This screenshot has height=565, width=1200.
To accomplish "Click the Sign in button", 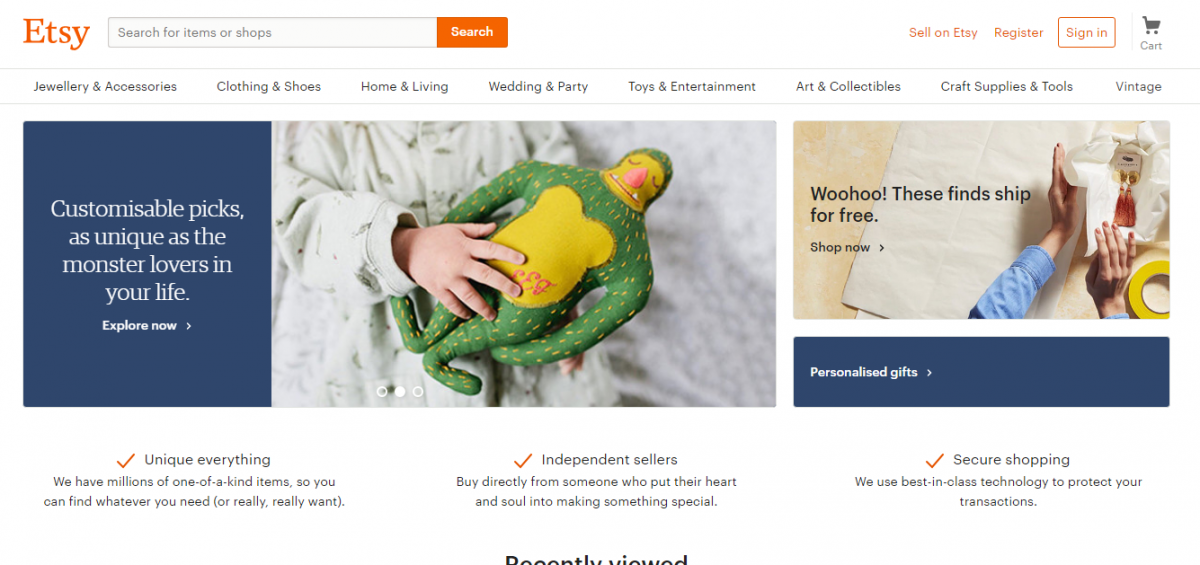I will [x=1086, y=32].
